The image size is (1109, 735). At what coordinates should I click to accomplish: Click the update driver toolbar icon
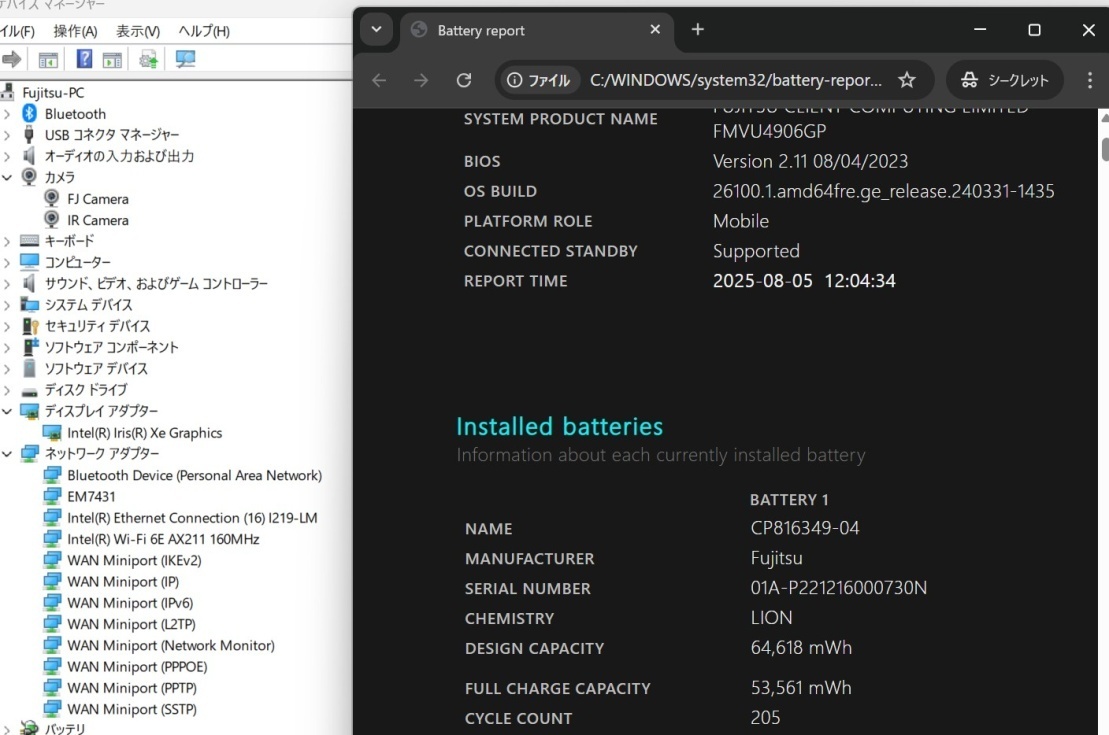tap(149, 60)
